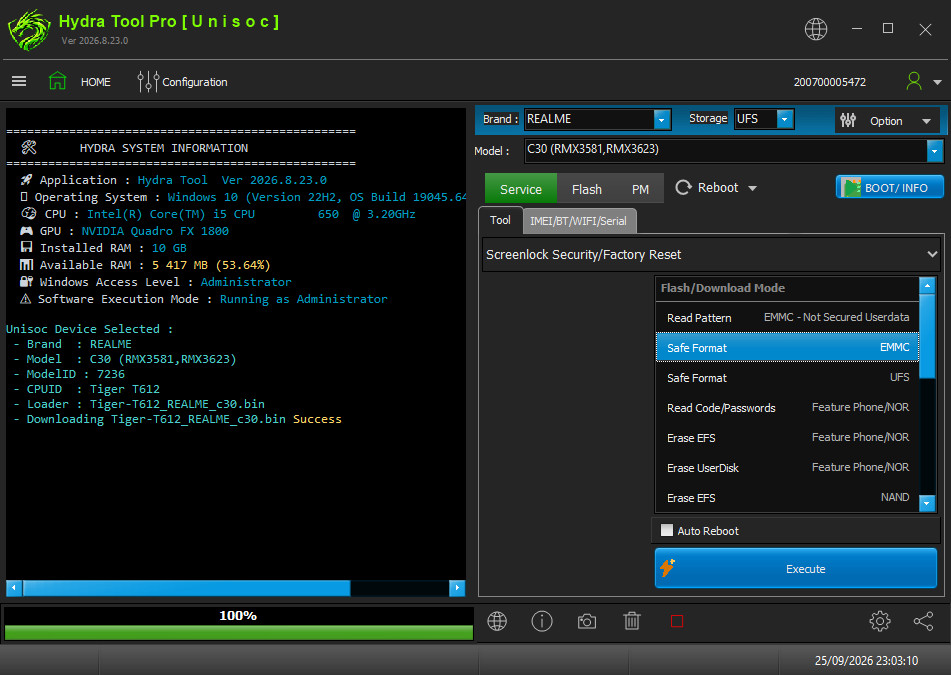The width and height of the screenshot is (951, 675).
Task: Click the Option sliders icon
Action: [848, 120]
